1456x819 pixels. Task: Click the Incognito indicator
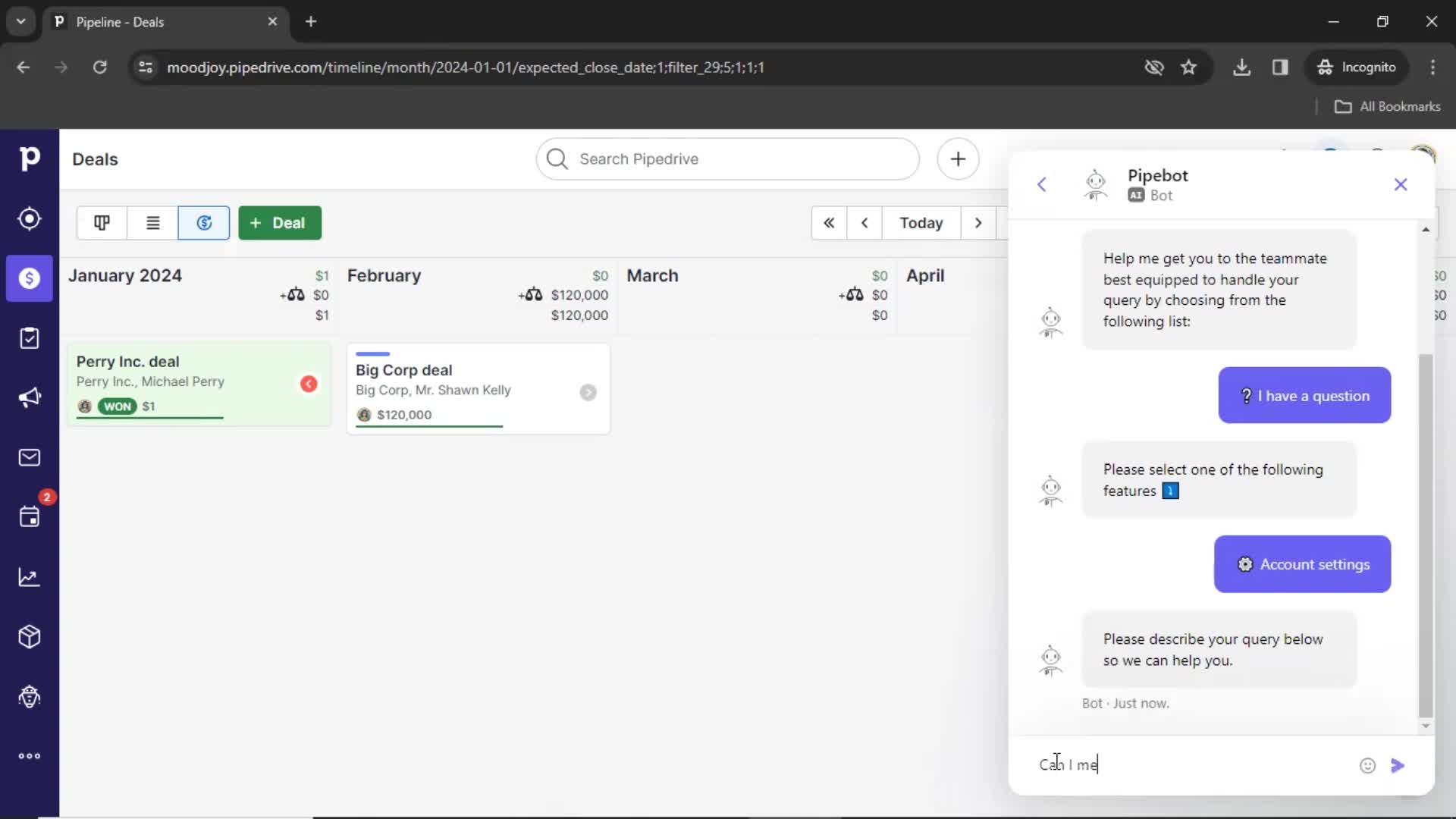1357,67
